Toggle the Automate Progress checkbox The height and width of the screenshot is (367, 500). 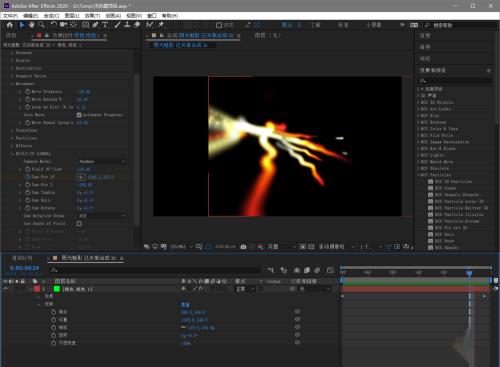click(79, 115)
